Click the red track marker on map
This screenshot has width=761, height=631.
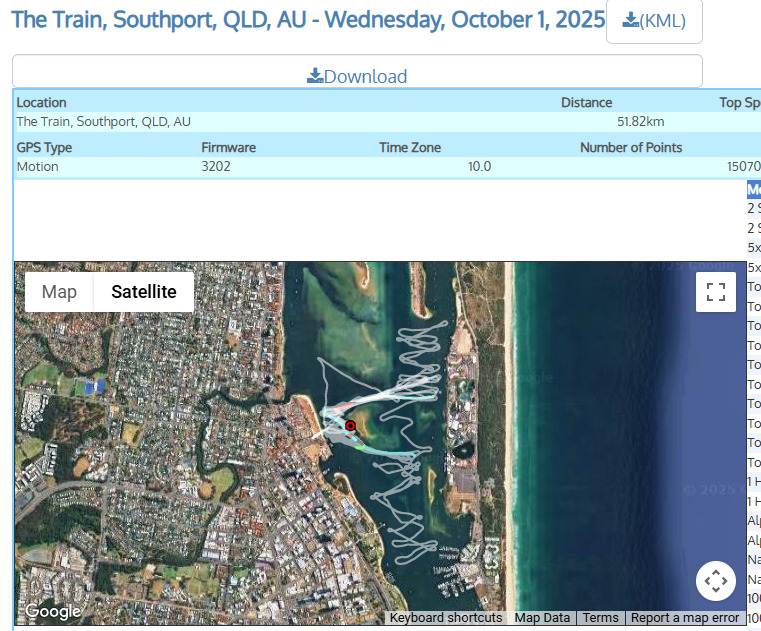350,426
